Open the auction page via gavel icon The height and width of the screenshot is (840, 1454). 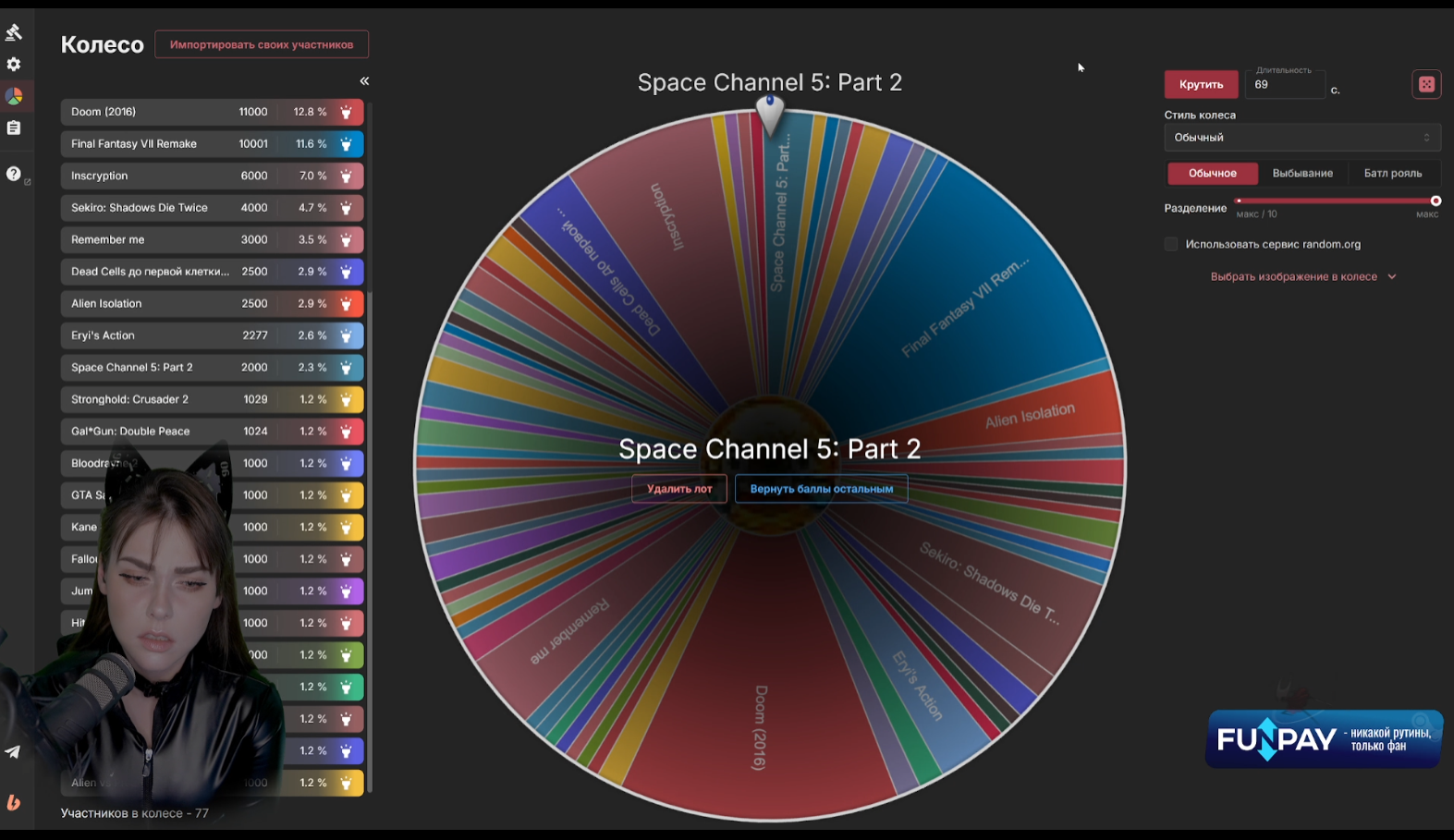[14, 32]
